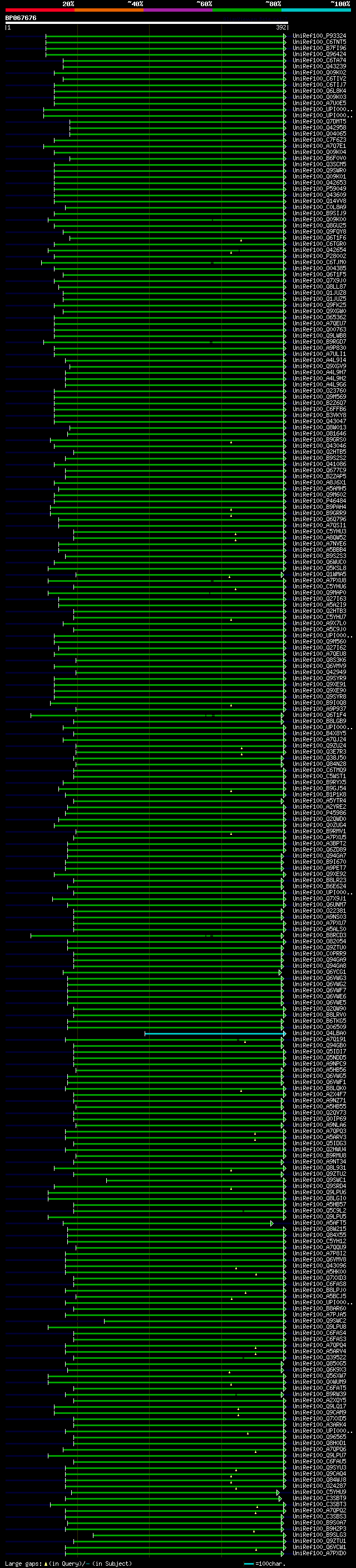356x1568 pixels.
Task: Open hit UniRef100_Q9SRD4
Action: coord(319,1186)
